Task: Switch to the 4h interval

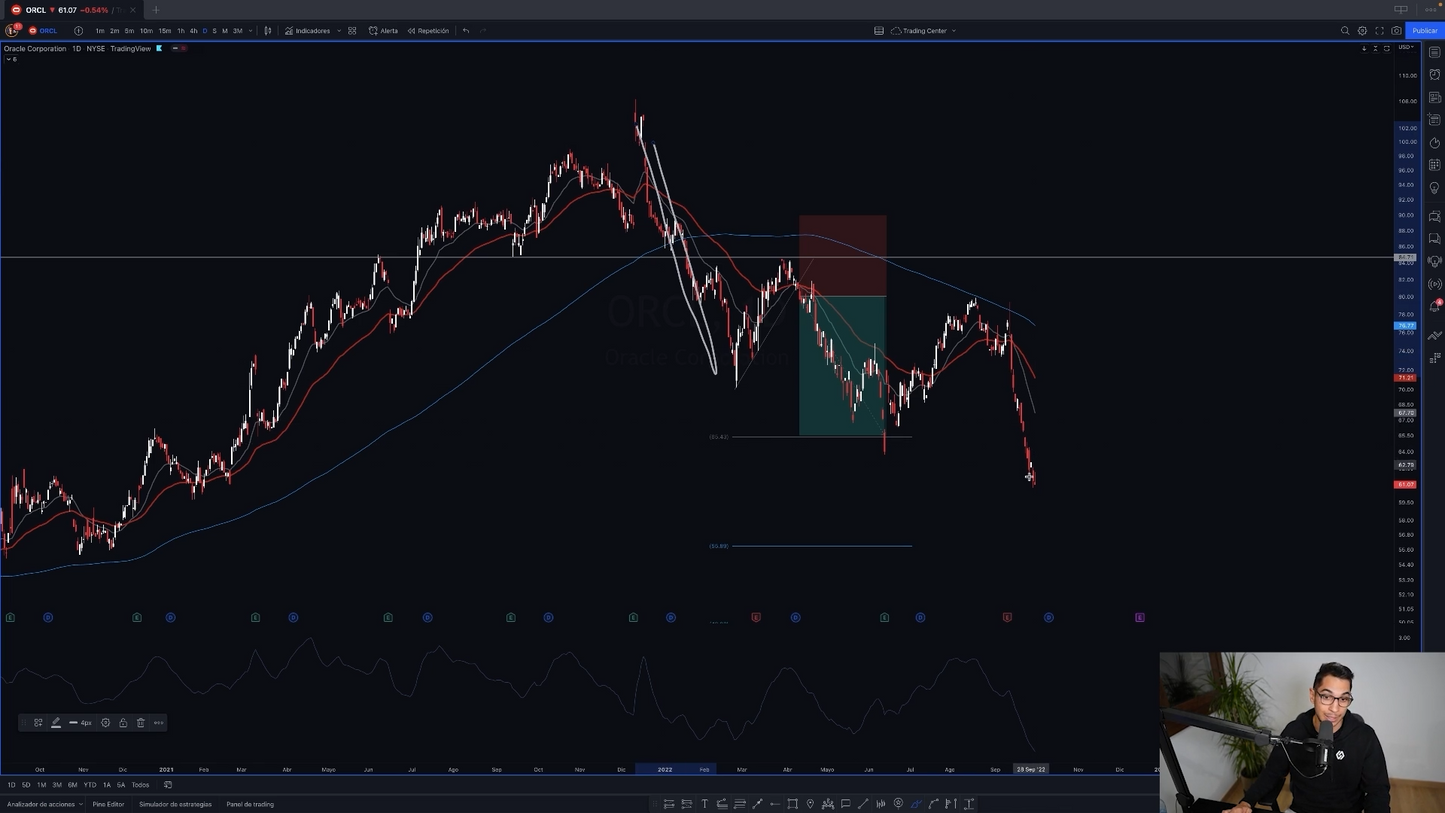Action: pos(194,31)
